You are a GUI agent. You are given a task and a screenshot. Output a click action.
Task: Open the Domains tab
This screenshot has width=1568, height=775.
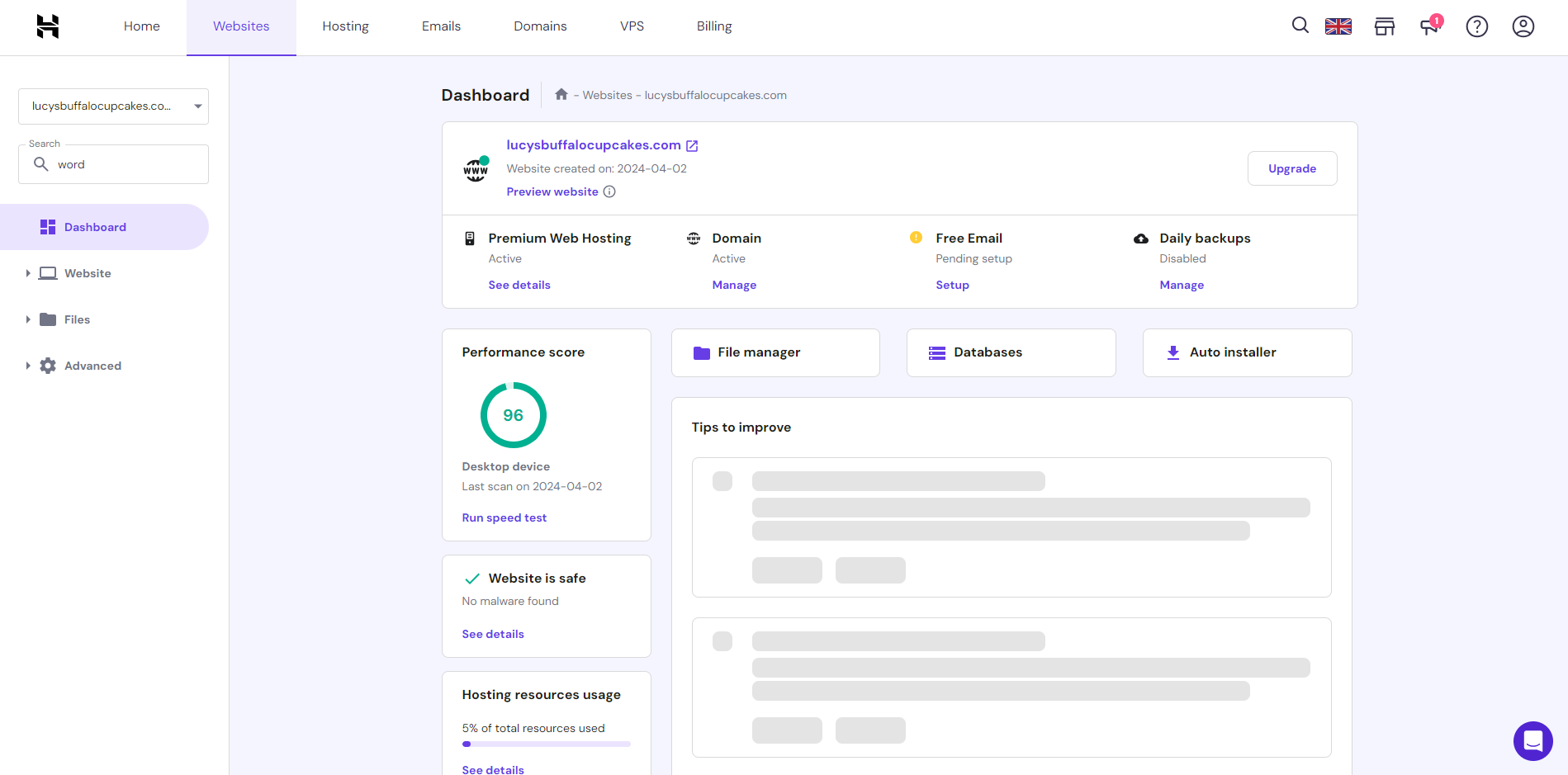pyautogui.click(x=540, y=26)
